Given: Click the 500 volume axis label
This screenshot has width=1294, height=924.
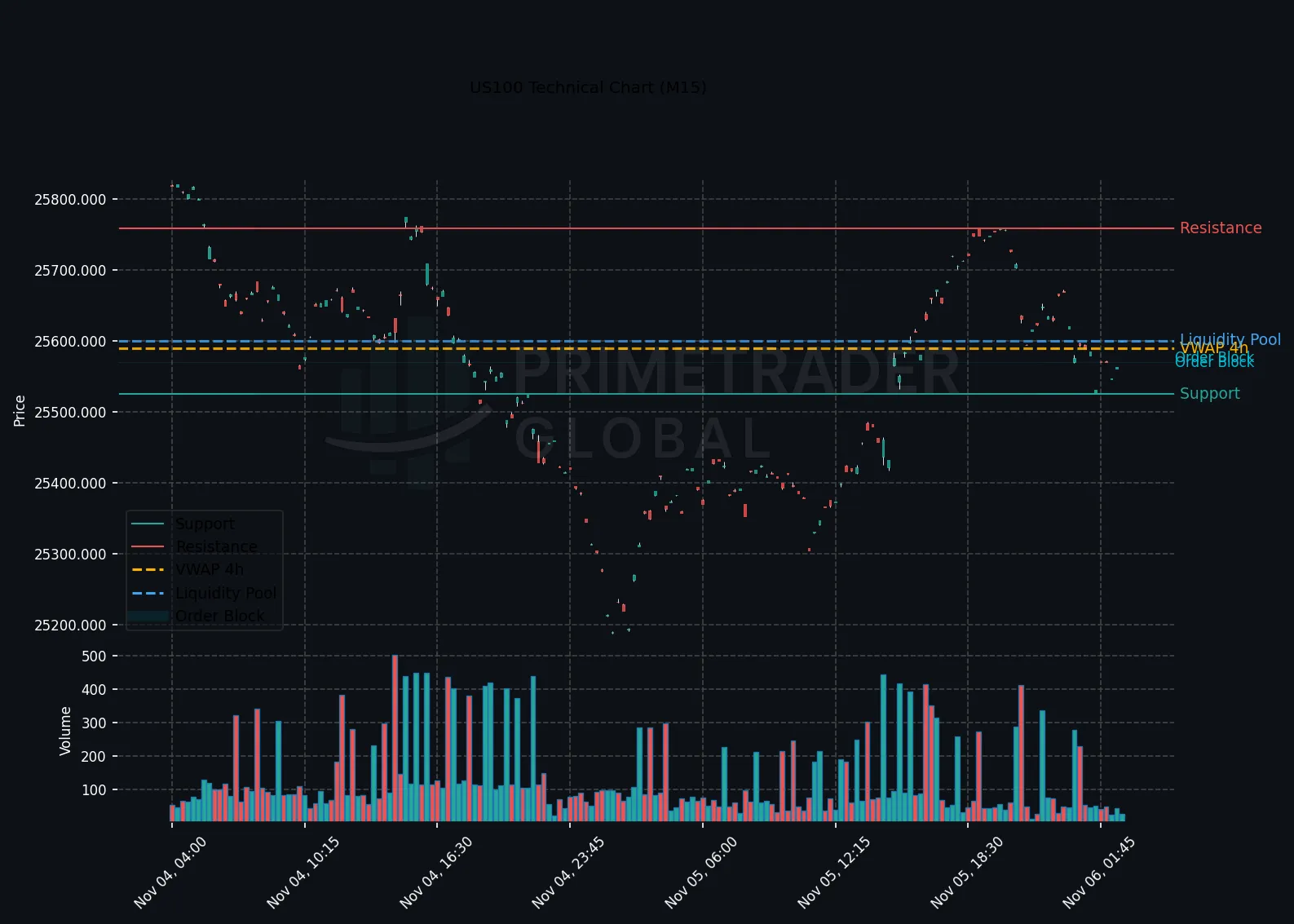Looking at the screenshot, I should 95,657.
